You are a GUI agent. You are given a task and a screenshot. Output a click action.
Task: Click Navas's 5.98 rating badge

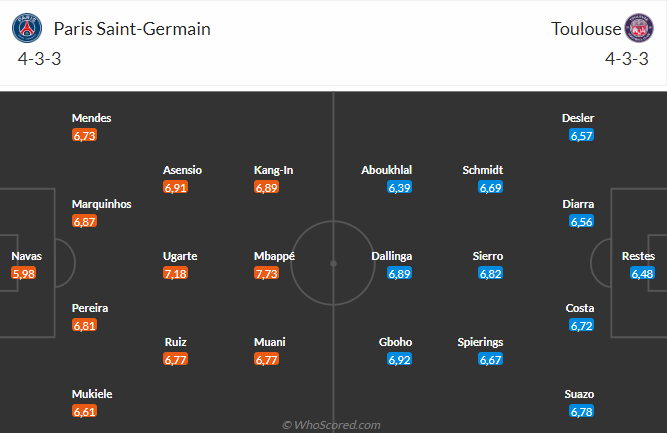coord(24,273)
